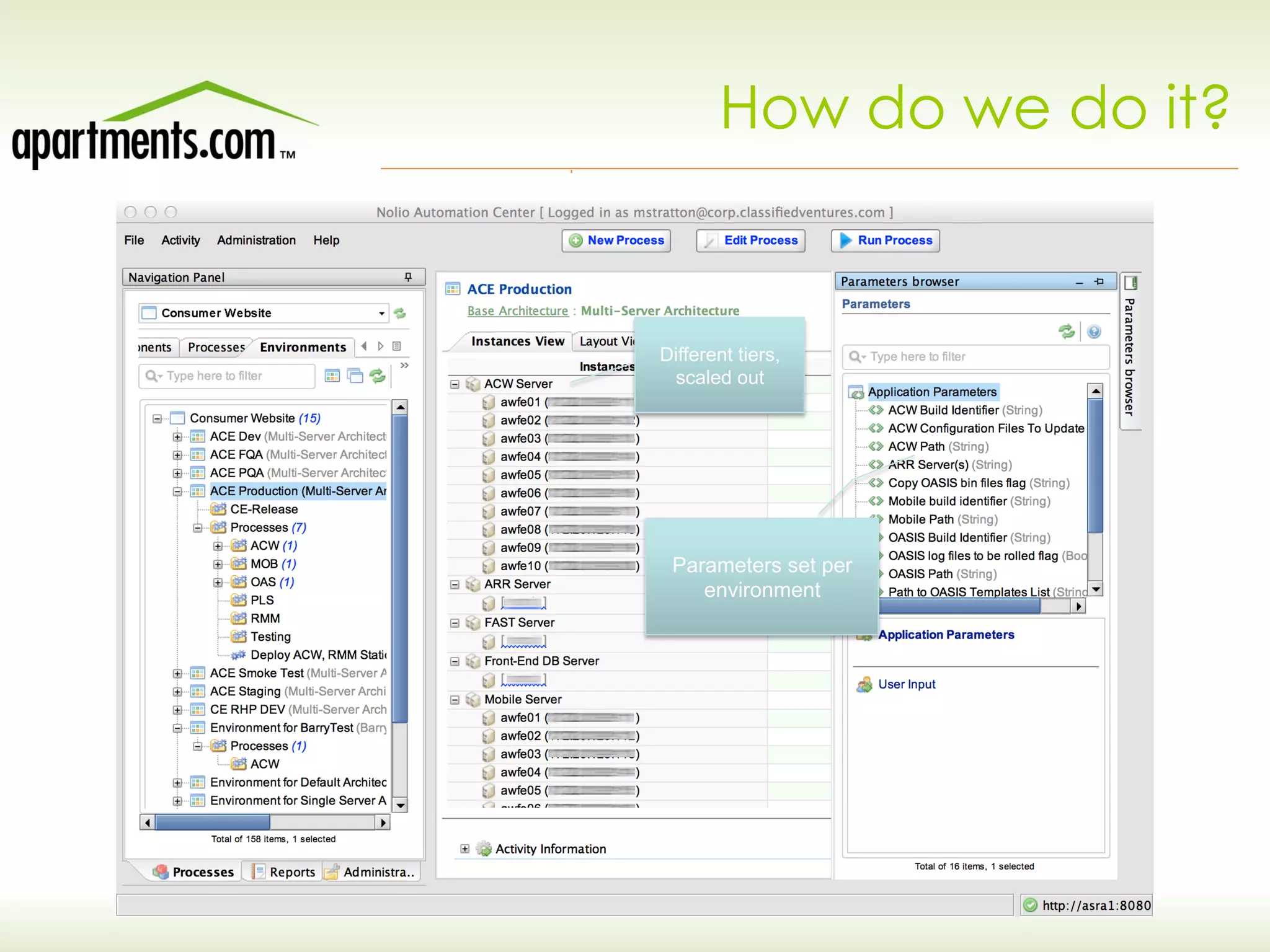Collapse the Consumer Website tree node
The image size is (1270, 952).
tap(157, 419)
